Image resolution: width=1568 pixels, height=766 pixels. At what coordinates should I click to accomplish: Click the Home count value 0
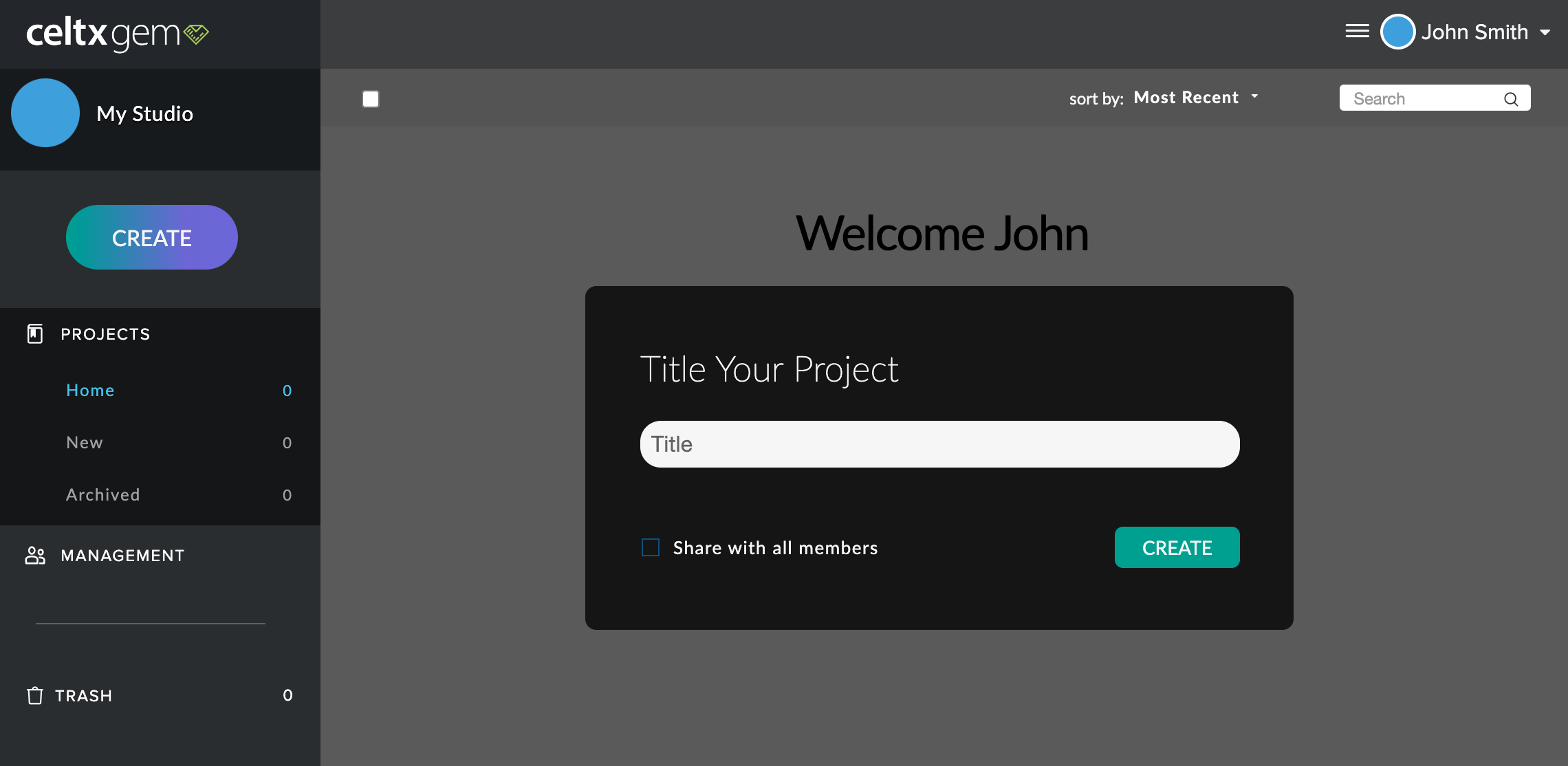287,391
